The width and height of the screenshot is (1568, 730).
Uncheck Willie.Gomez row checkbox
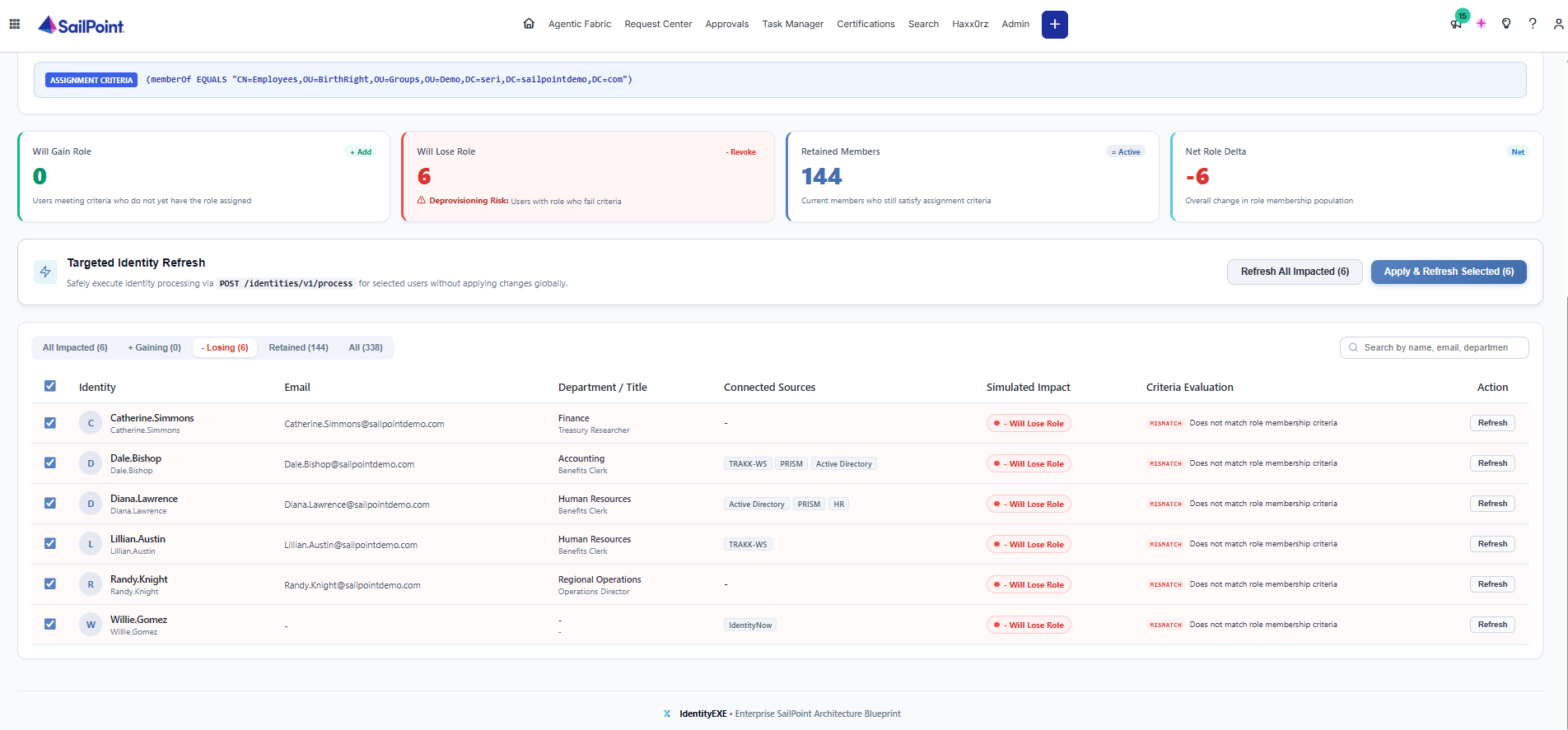[50, 624]
